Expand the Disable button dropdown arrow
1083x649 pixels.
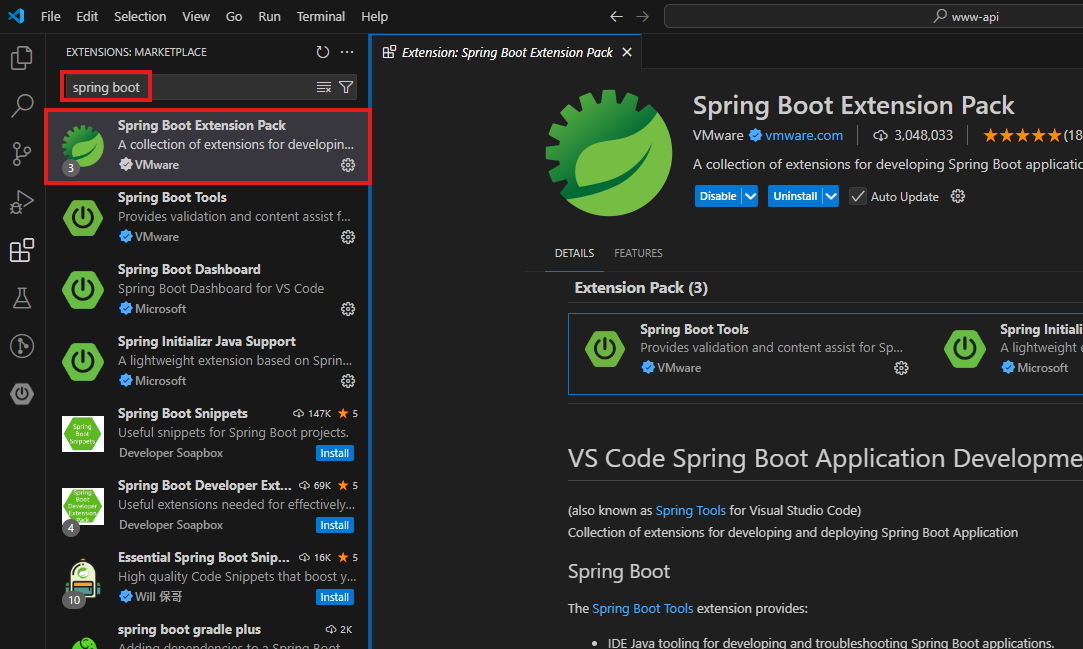[750, 196]
